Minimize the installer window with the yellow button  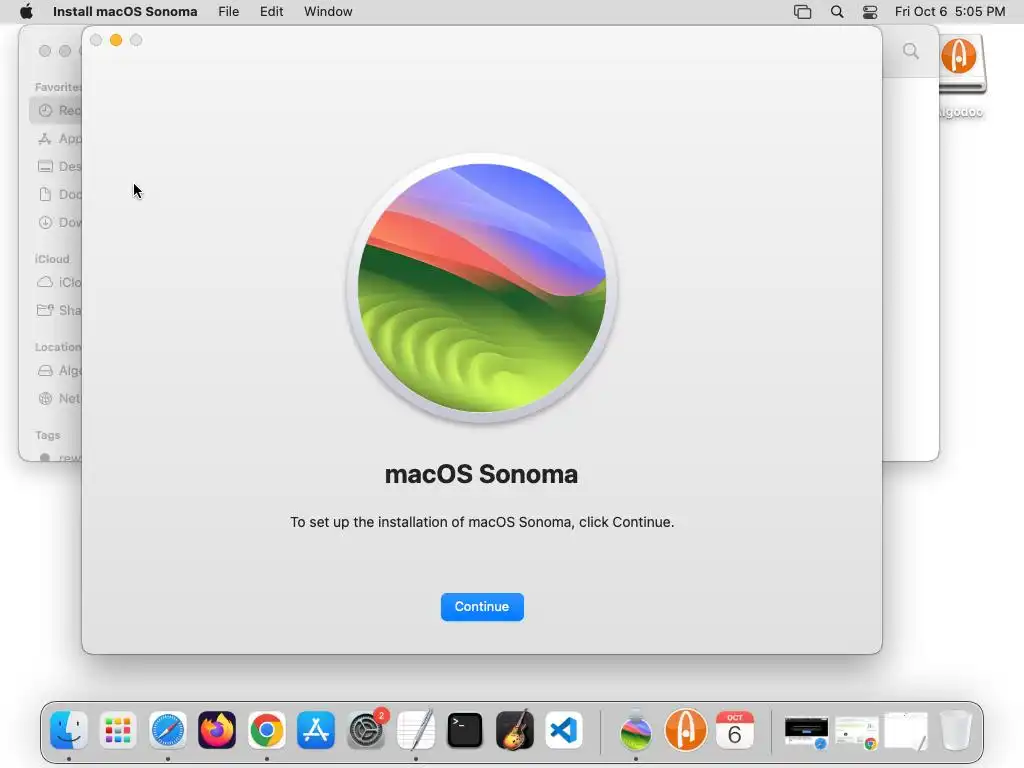(x=116, y=40)
